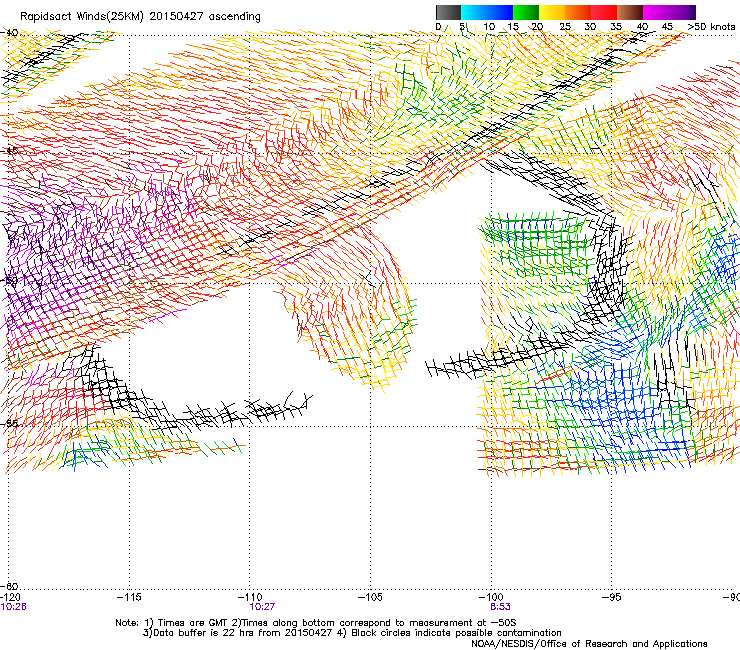740x650 pixels.
Task: Click the "-100" longitude axis label
Action: click(491, 597)
